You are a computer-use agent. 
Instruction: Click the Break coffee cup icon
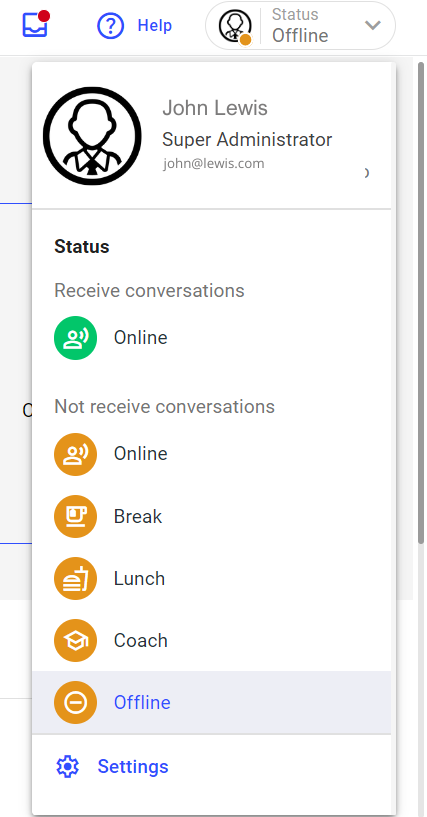coord(76,516)
